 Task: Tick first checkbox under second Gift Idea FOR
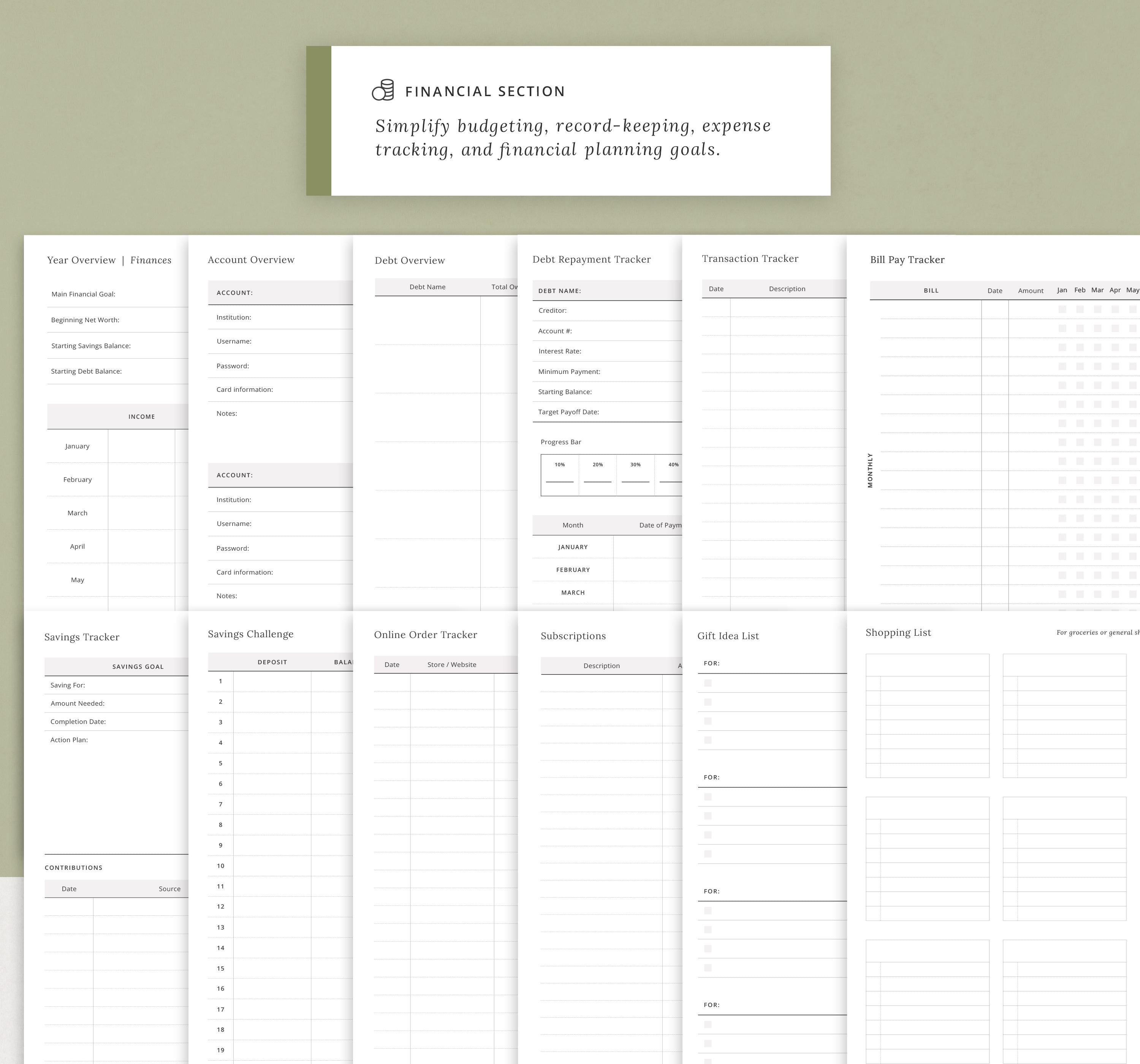(708, 797)
